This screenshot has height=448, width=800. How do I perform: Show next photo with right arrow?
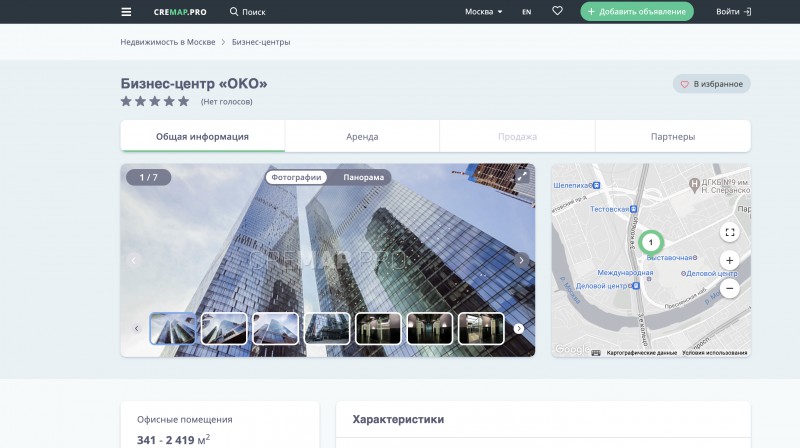point(521,260)
